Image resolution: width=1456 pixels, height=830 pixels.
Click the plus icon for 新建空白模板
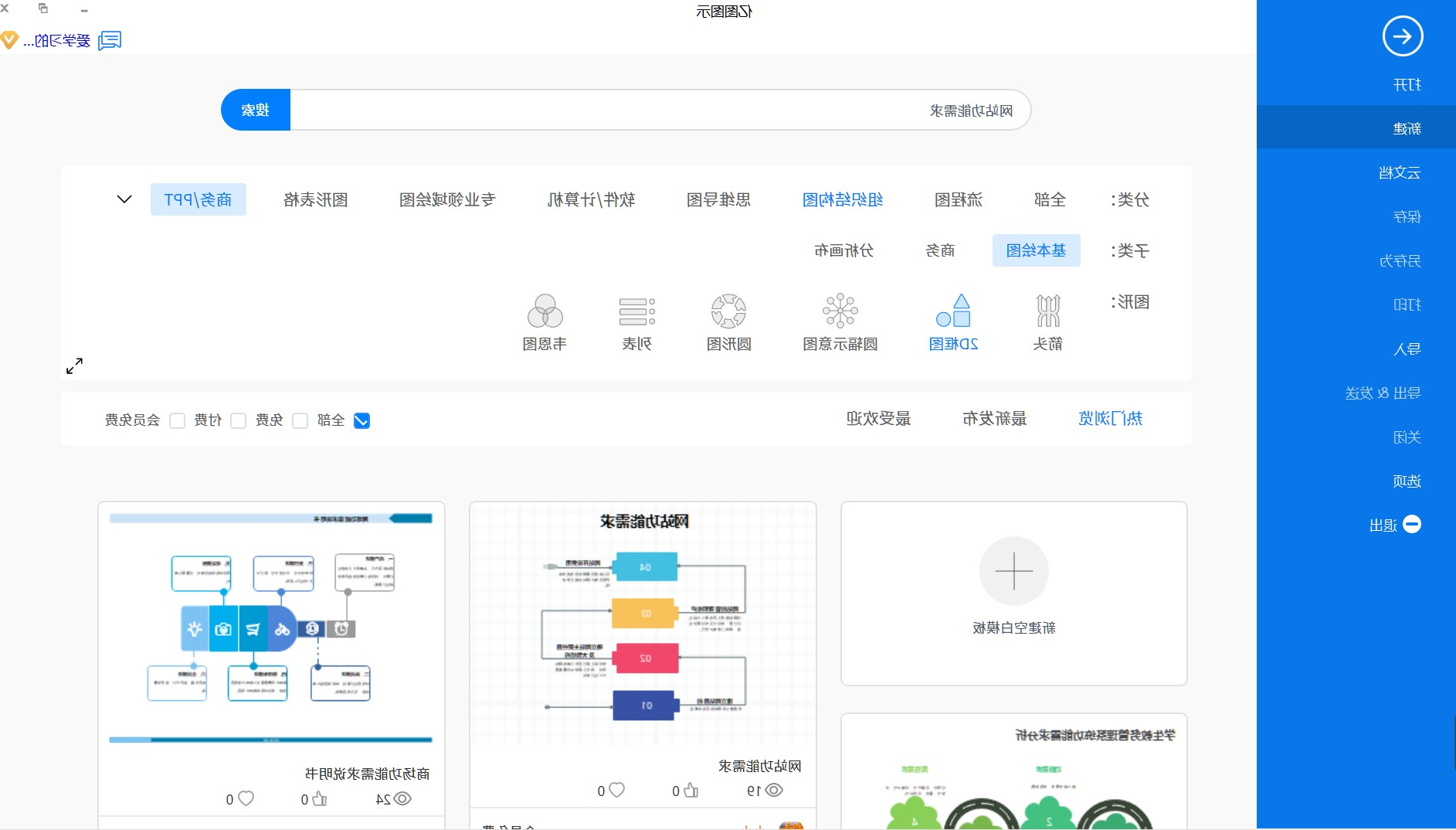[x=1013, y=571]
